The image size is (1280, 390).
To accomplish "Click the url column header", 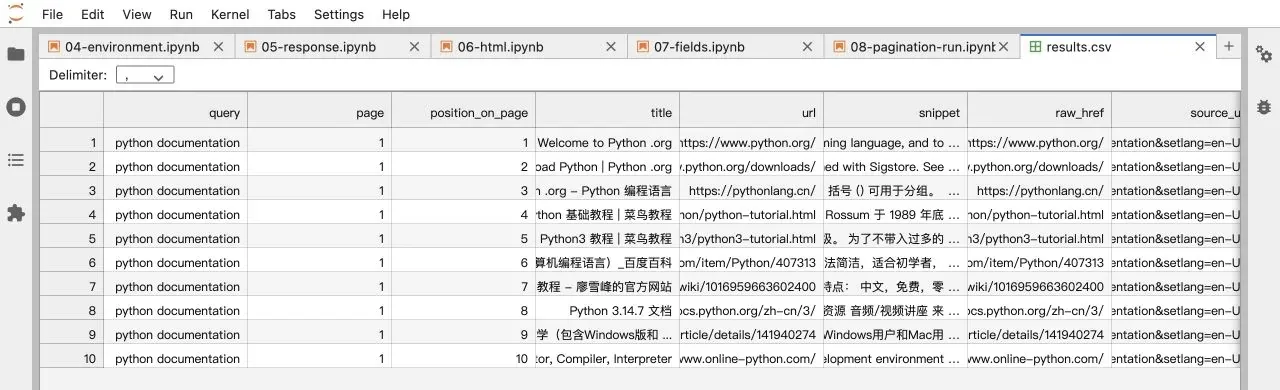I will click(x=752, y=113).
